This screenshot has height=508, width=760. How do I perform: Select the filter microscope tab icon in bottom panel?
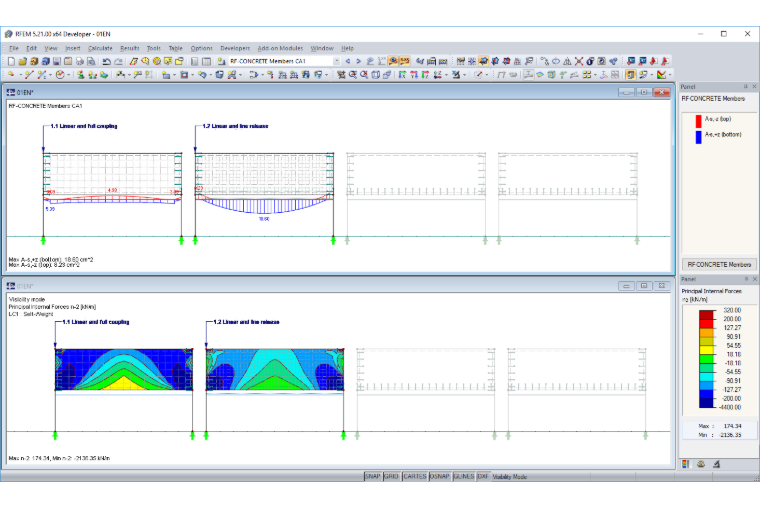716,464
